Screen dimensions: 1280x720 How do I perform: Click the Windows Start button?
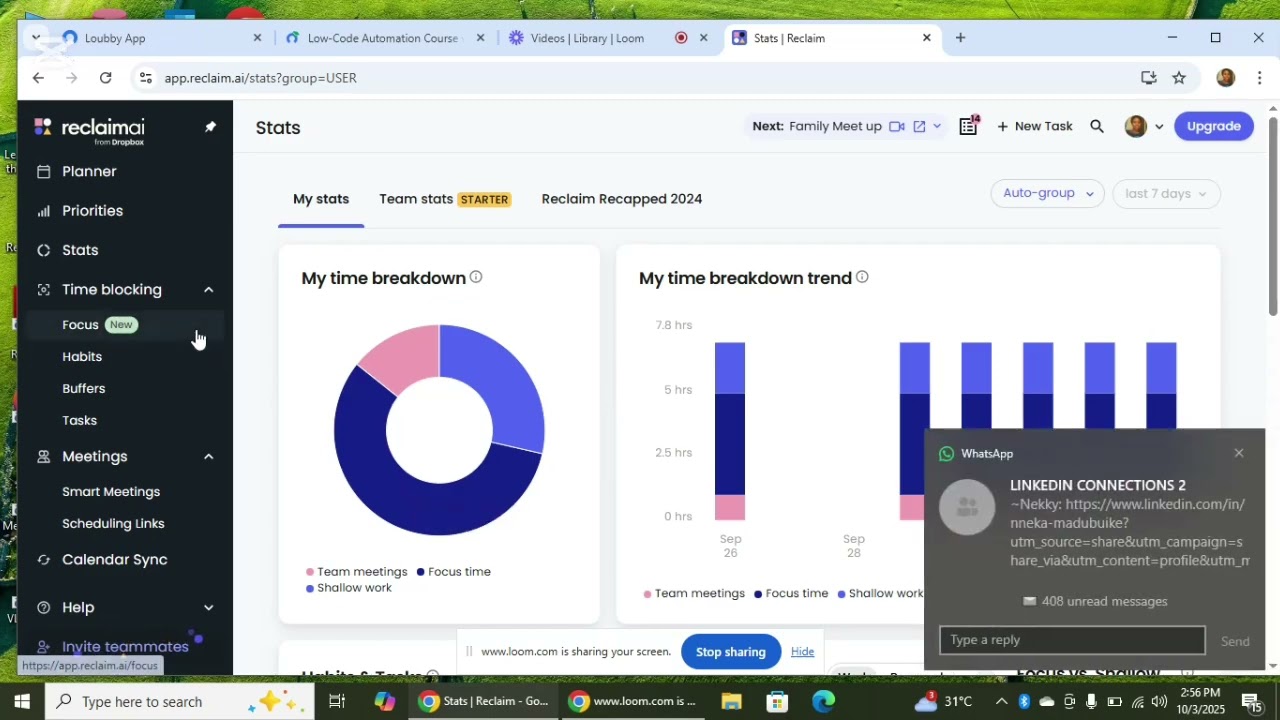pyautogui.click(x=22, y=702)
